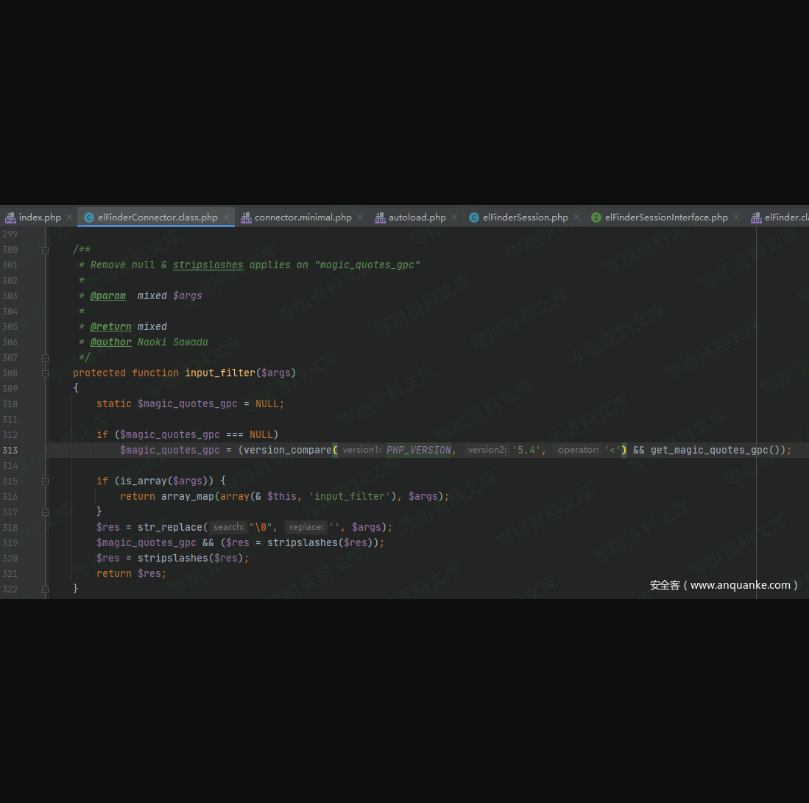
Task: Close the index.php tab
Action: coord(69,217)
